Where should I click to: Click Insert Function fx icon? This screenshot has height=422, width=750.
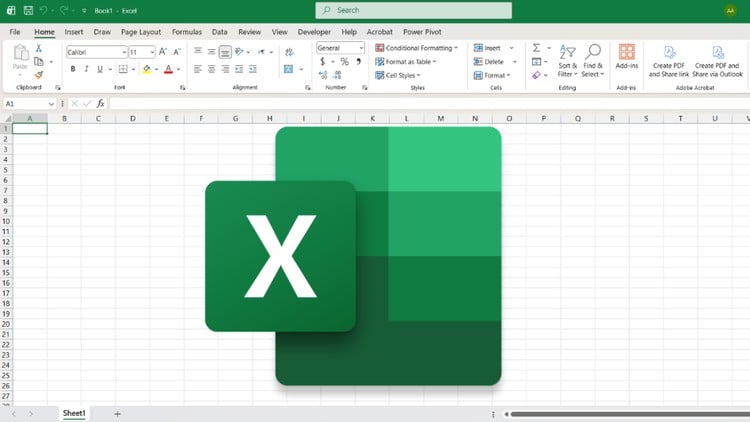click(x=100, y=103)
